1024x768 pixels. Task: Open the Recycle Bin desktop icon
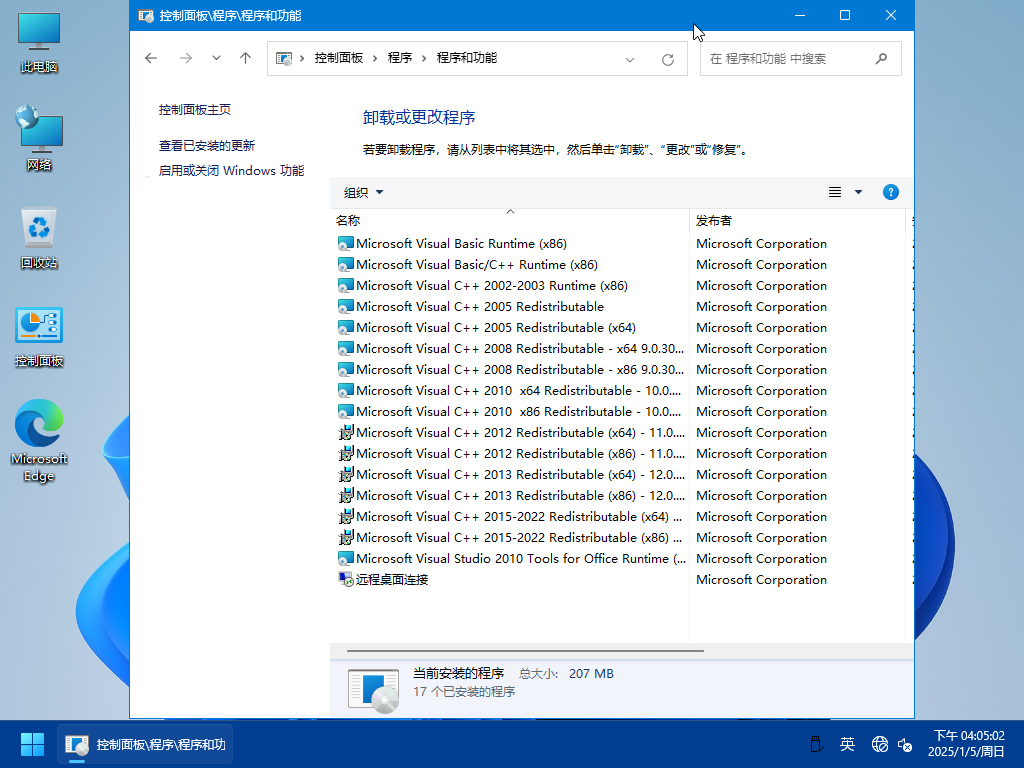39,238
